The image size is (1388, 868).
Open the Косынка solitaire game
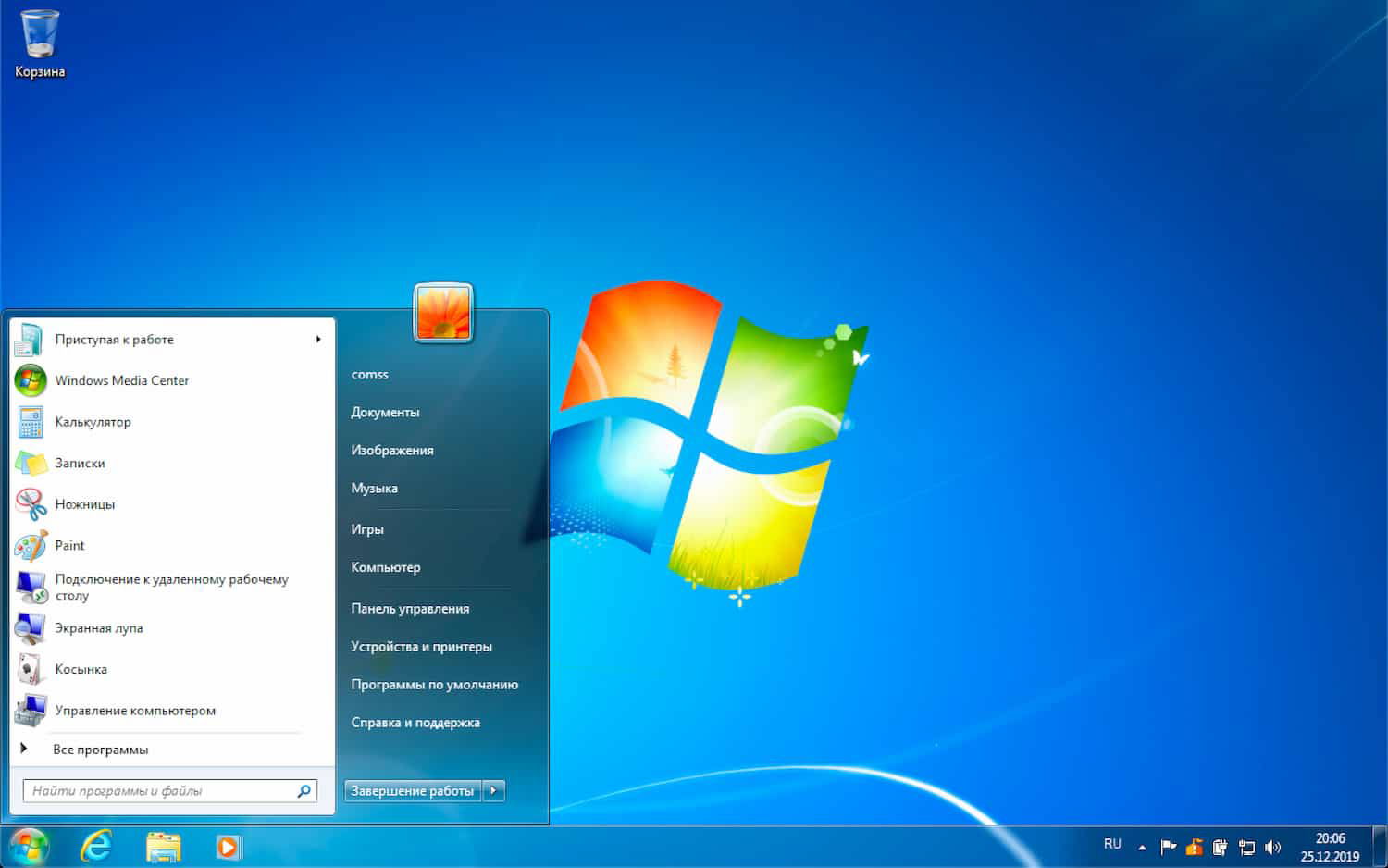(x=81, y=668)
